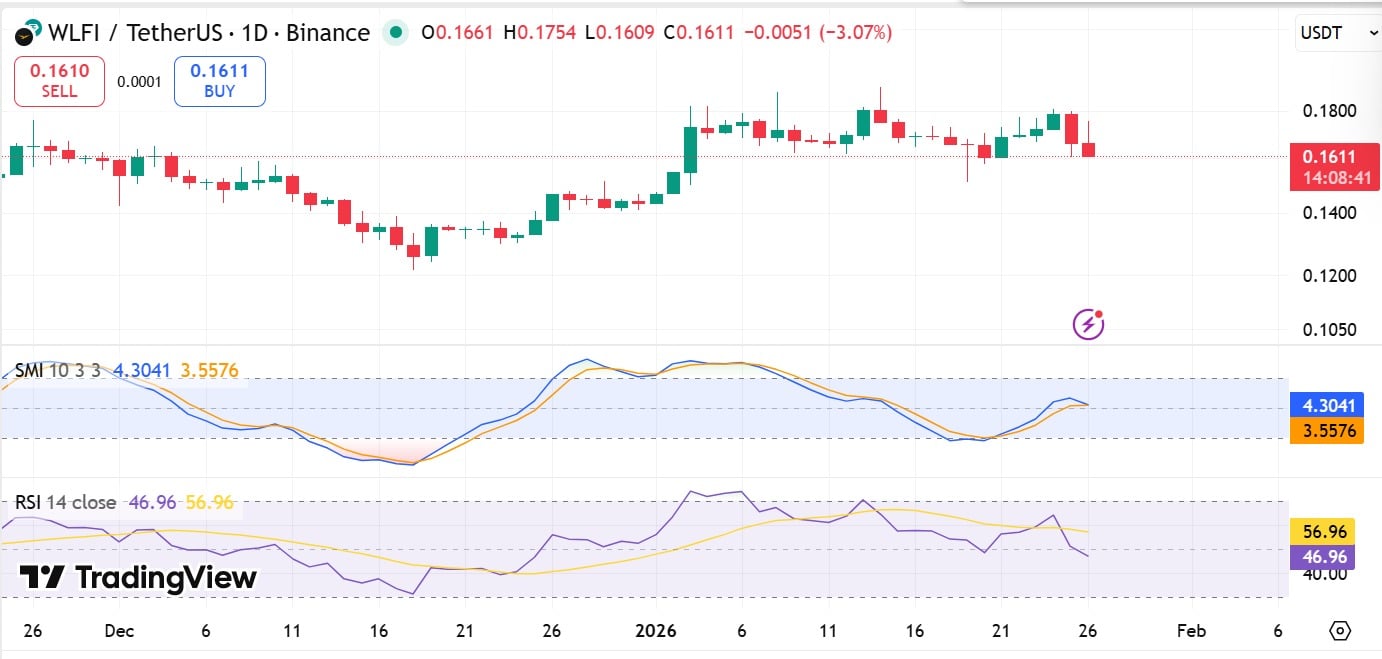1382x659 pixels.
Task: Click the TradingView logo watermark
Action: pyautogui.click(x=138, y=577)
